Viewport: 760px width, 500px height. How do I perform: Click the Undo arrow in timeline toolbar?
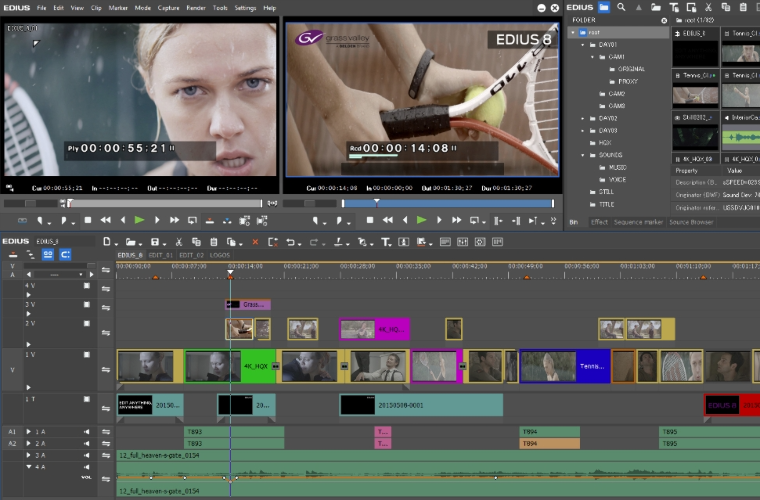[291, 242]
